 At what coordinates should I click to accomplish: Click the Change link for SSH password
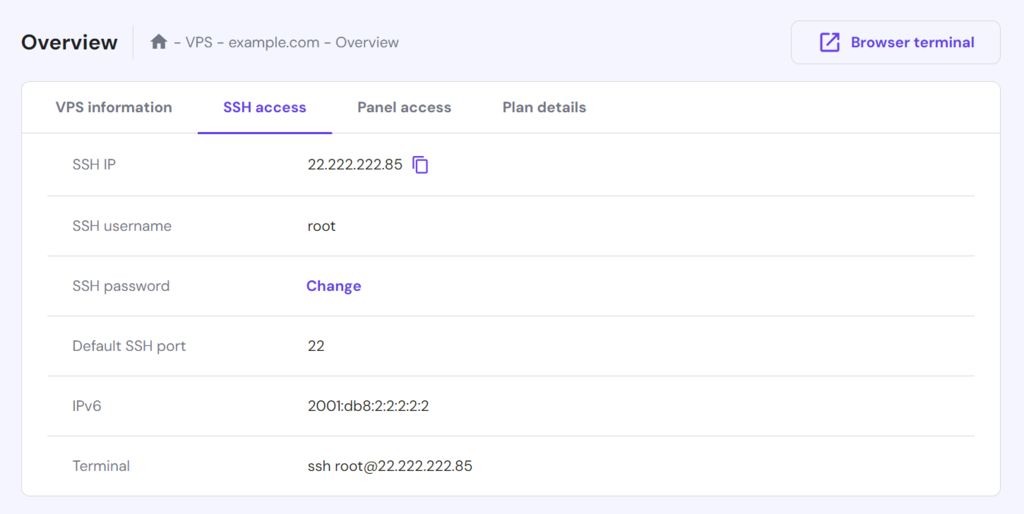[333, 286]
